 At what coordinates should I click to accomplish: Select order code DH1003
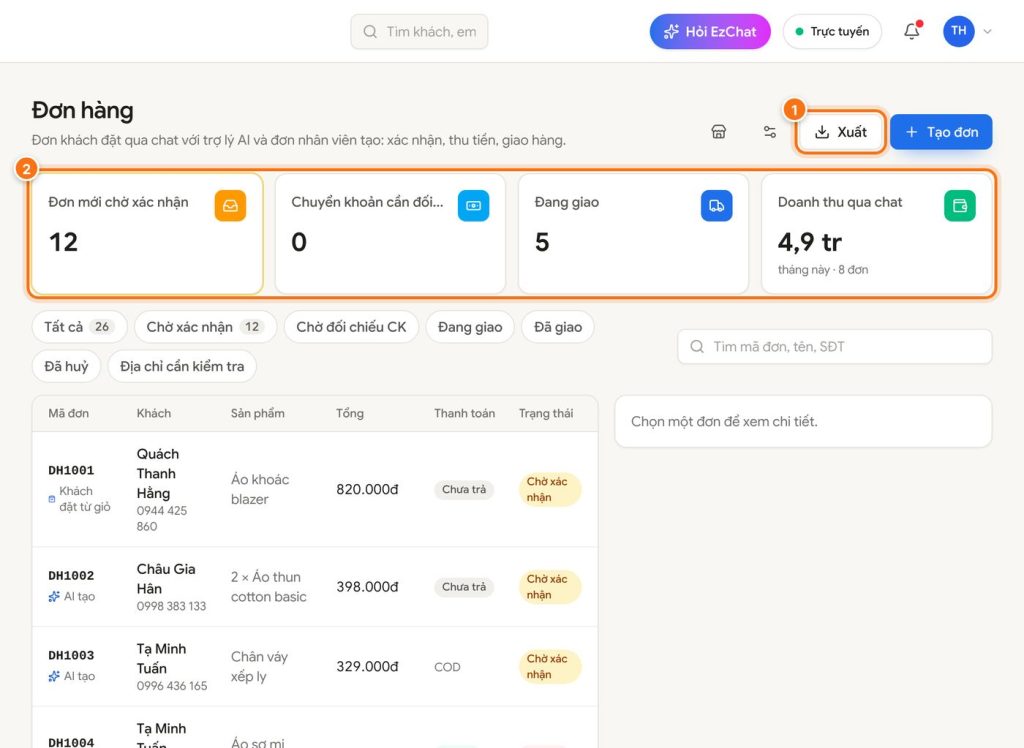(71, 655)
